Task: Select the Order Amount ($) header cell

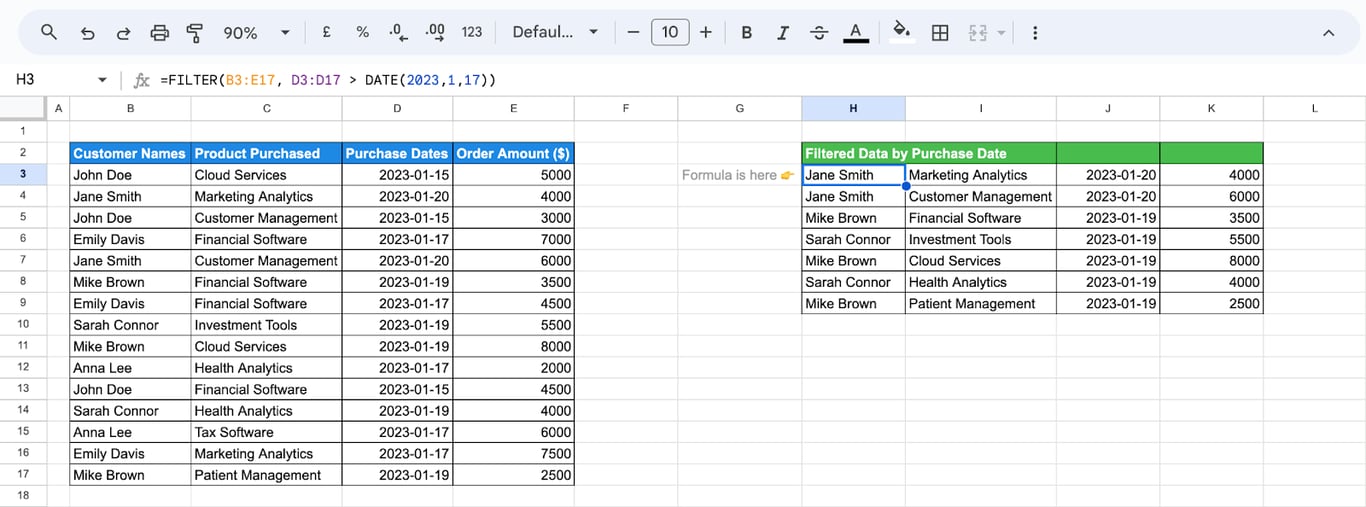Action: (513, 153)
